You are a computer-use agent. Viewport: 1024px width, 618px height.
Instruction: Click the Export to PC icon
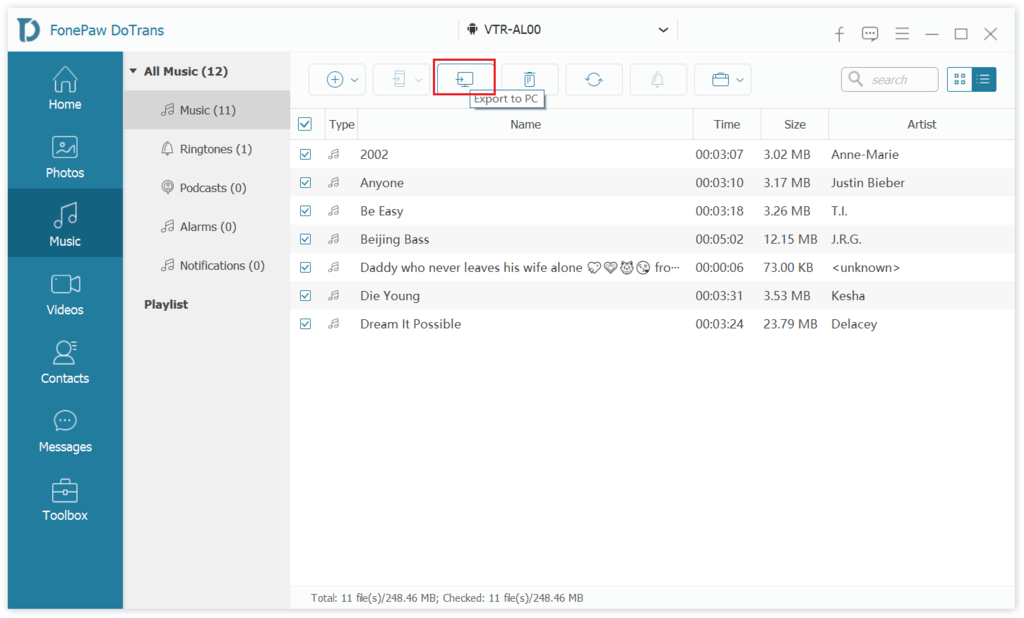click(x=464, y=80)
